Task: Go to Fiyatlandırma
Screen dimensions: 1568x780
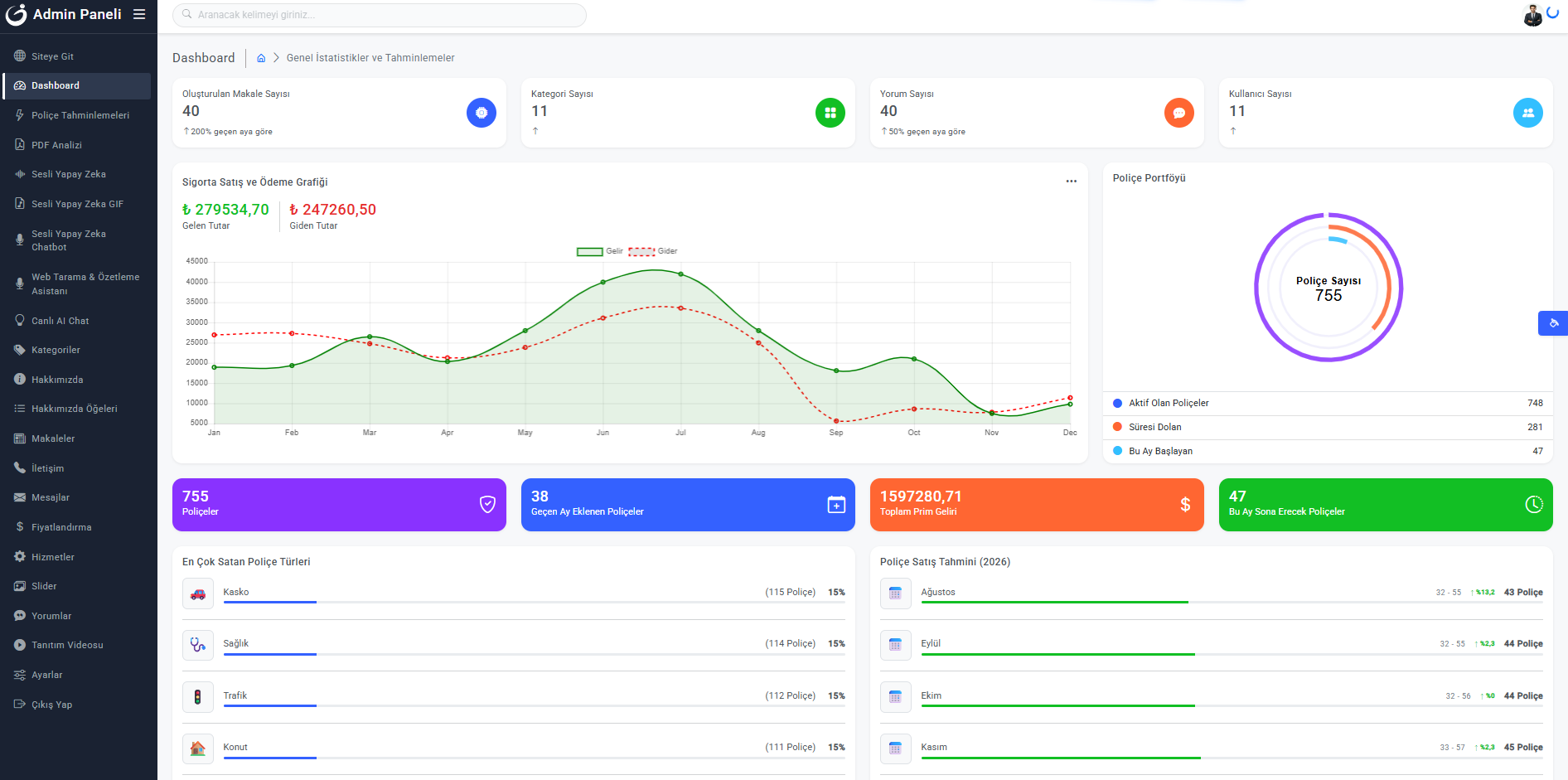Action: tap(77, 527)
